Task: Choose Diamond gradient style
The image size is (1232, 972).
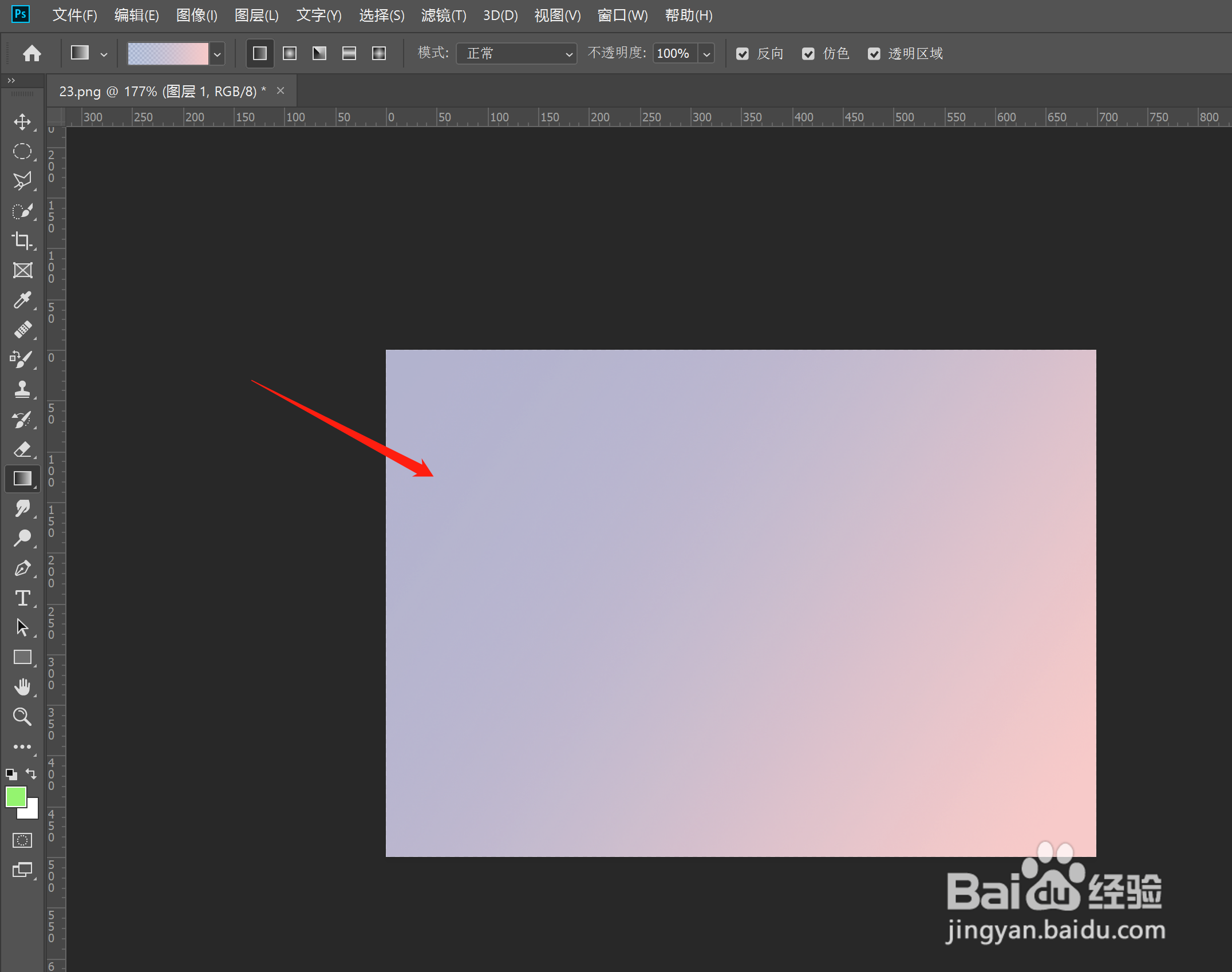Action: pos(379,53)
